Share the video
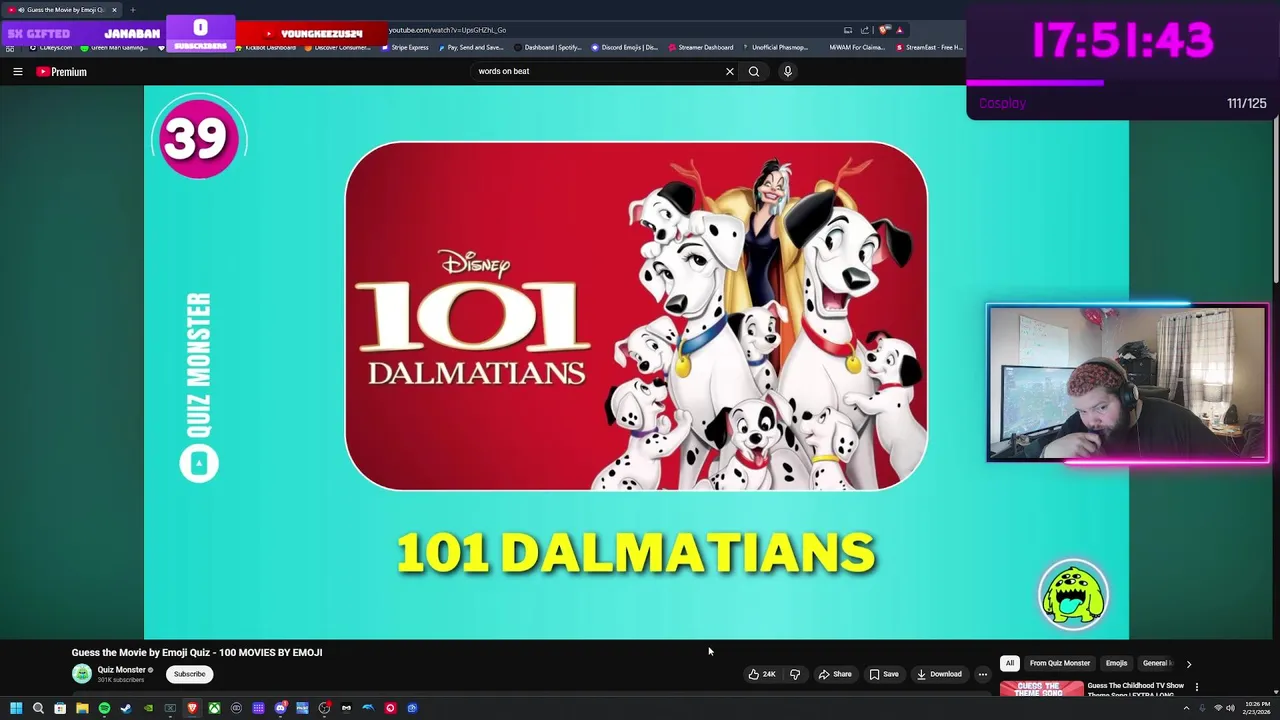 coord(835,674)
